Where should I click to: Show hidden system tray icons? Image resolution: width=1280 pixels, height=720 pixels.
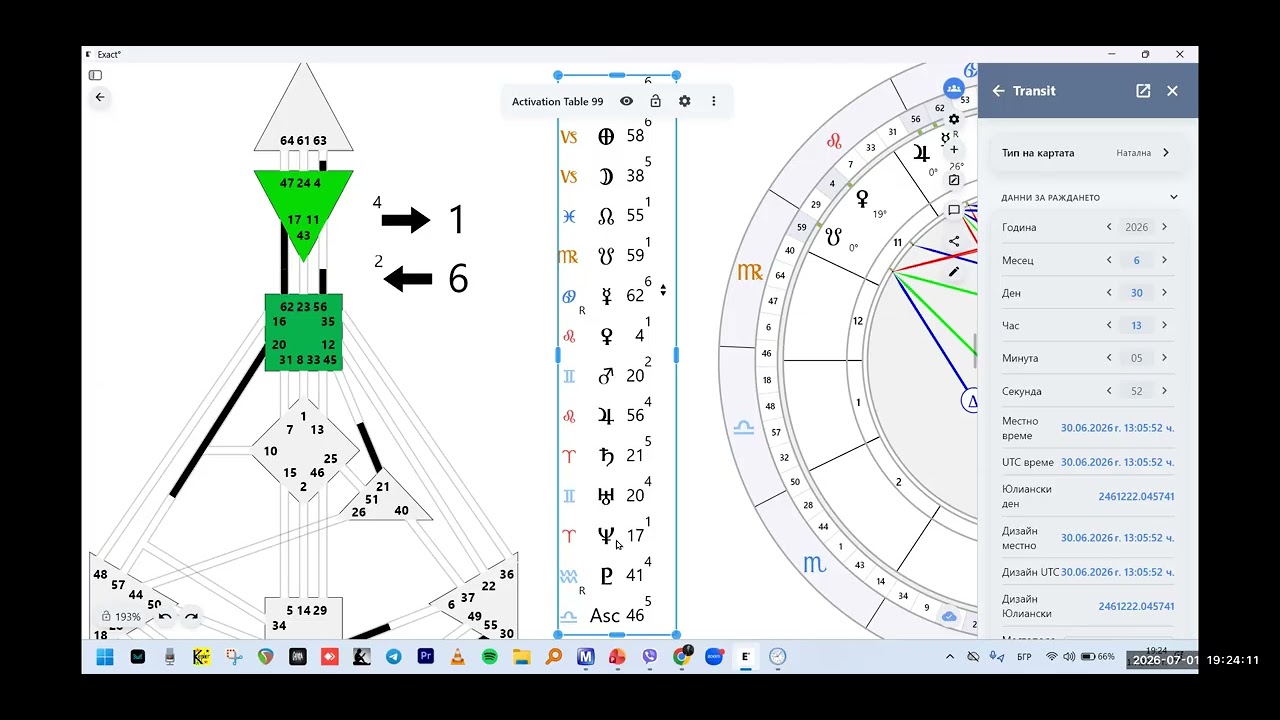point(950,657)
